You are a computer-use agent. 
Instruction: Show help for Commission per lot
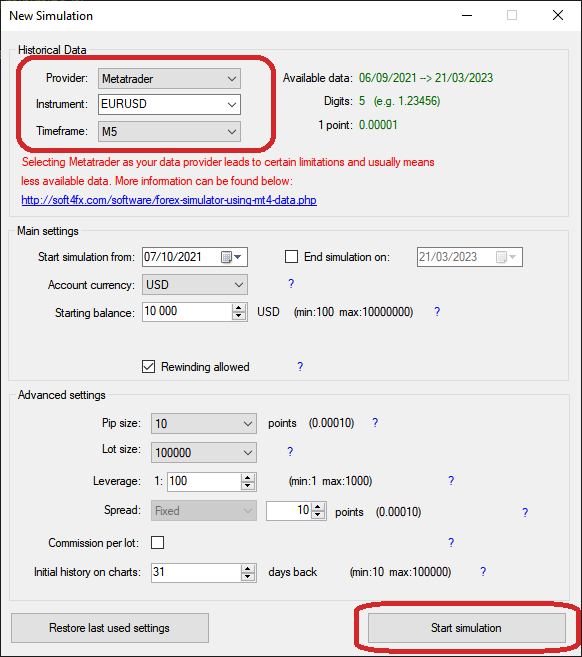click(451, 543)
